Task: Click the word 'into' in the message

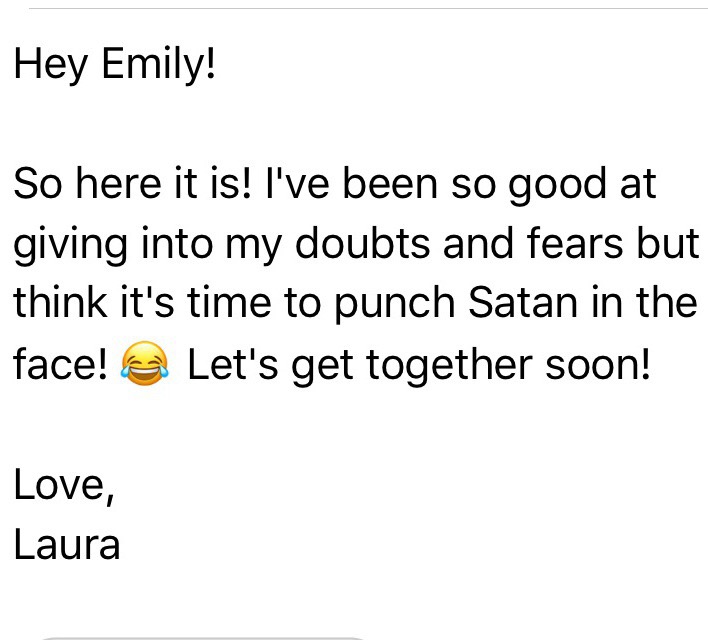Action: (x=177, y=243)
